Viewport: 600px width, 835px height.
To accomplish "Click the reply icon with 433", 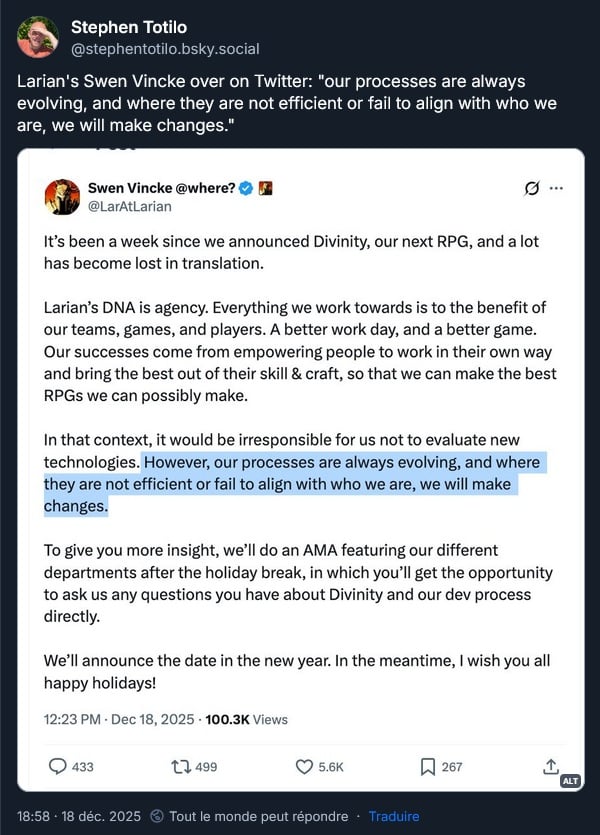I will (x=58, y=767).
